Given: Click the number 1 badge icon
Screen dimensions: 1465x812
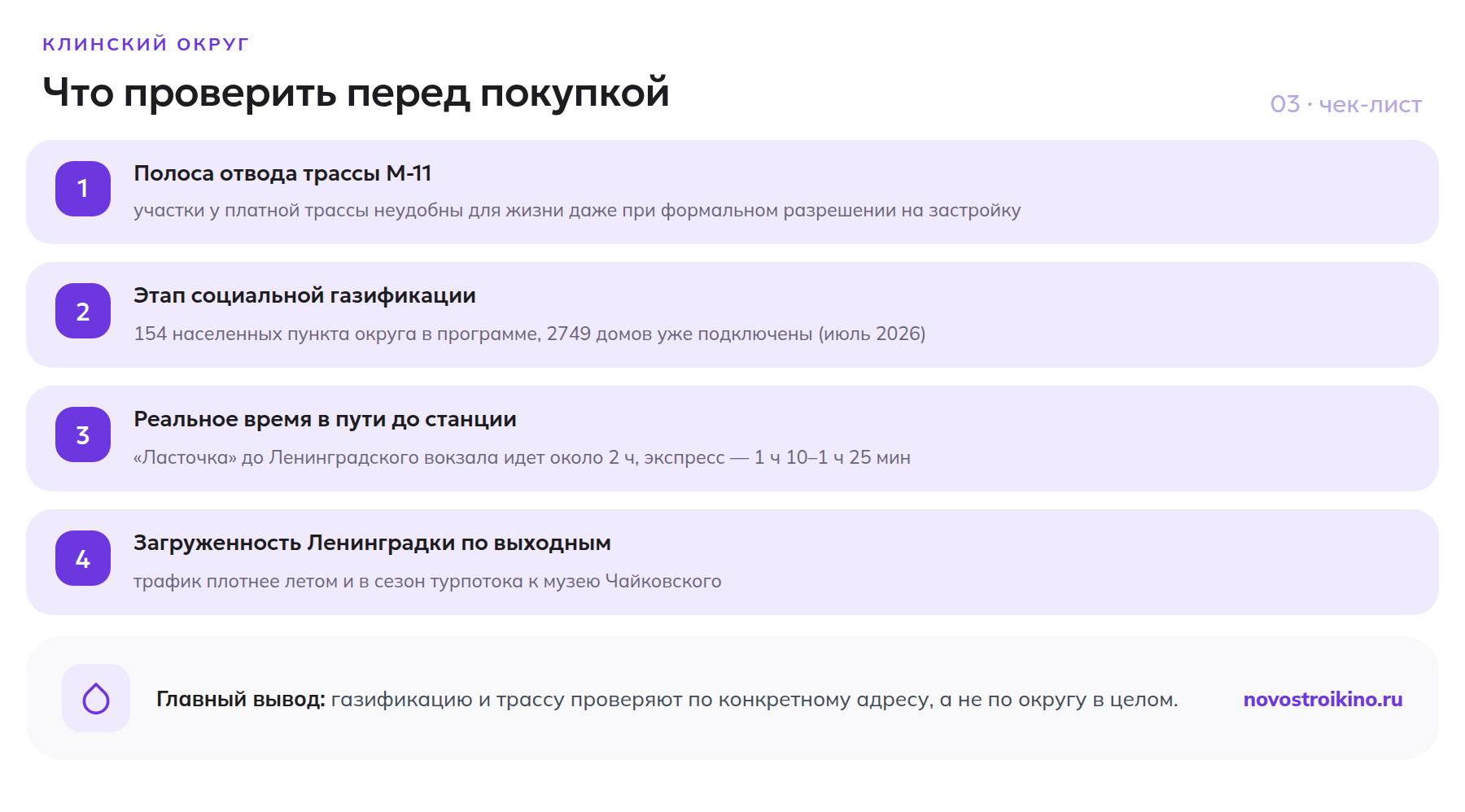Looking at the screenshot, I should coord(83,189).
